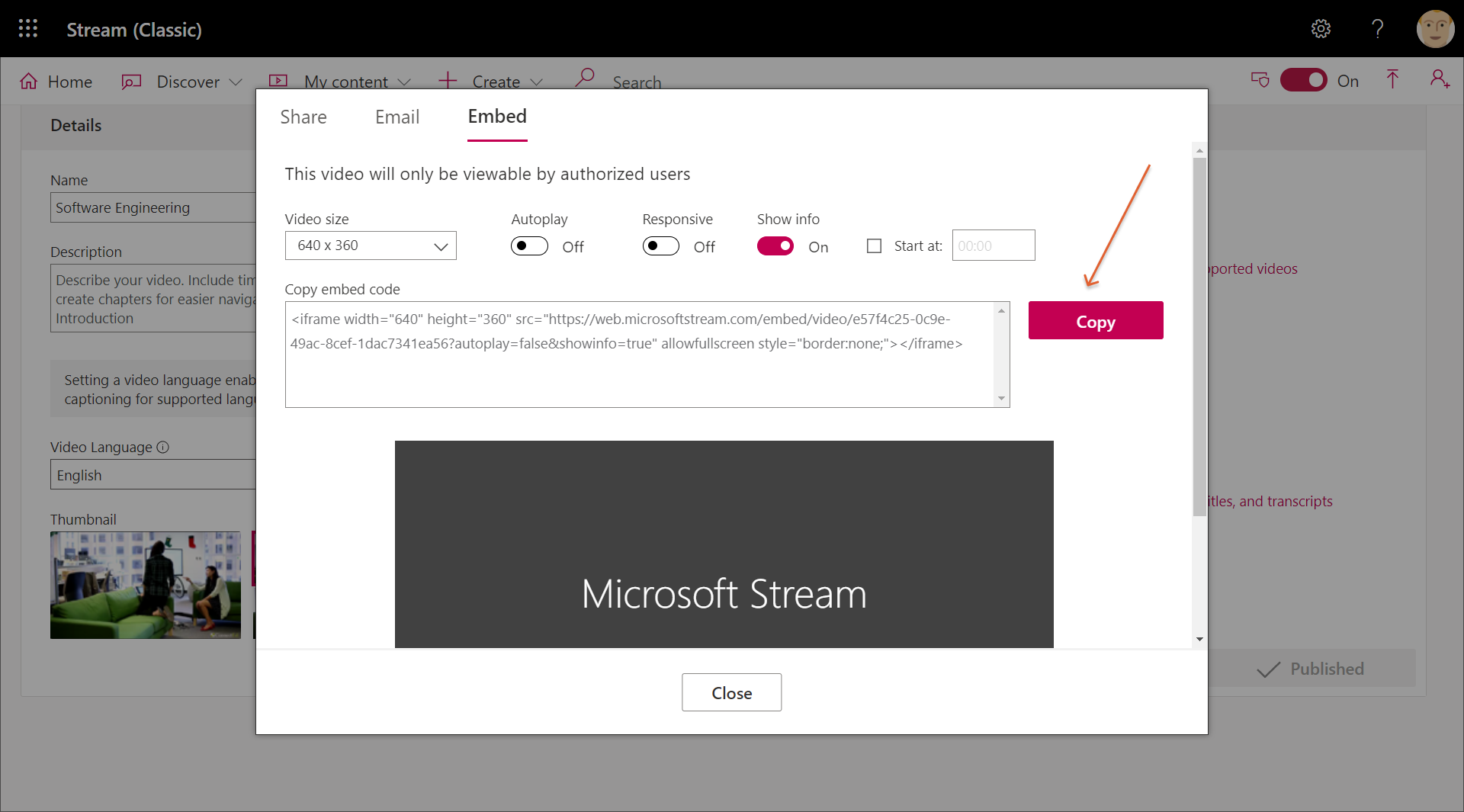
Task: Click the Video Language info icon
Action: (162, 448)
